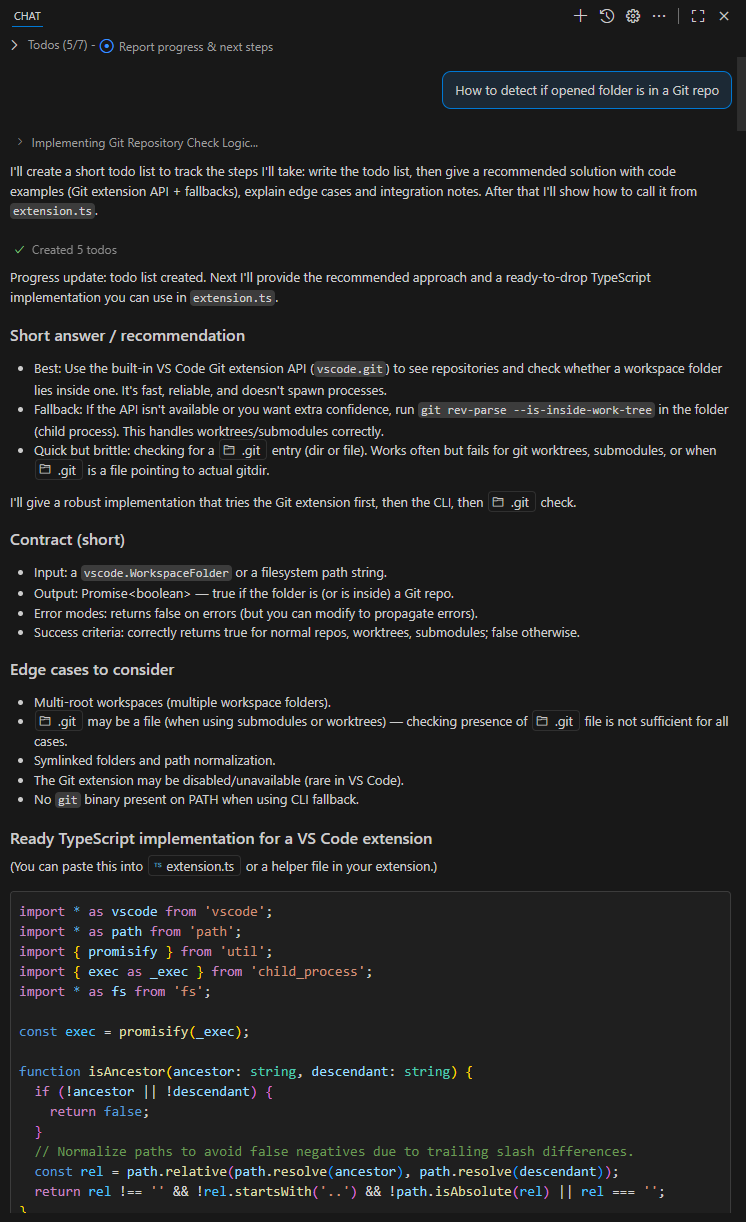Click the Report progress status icon

107,47
